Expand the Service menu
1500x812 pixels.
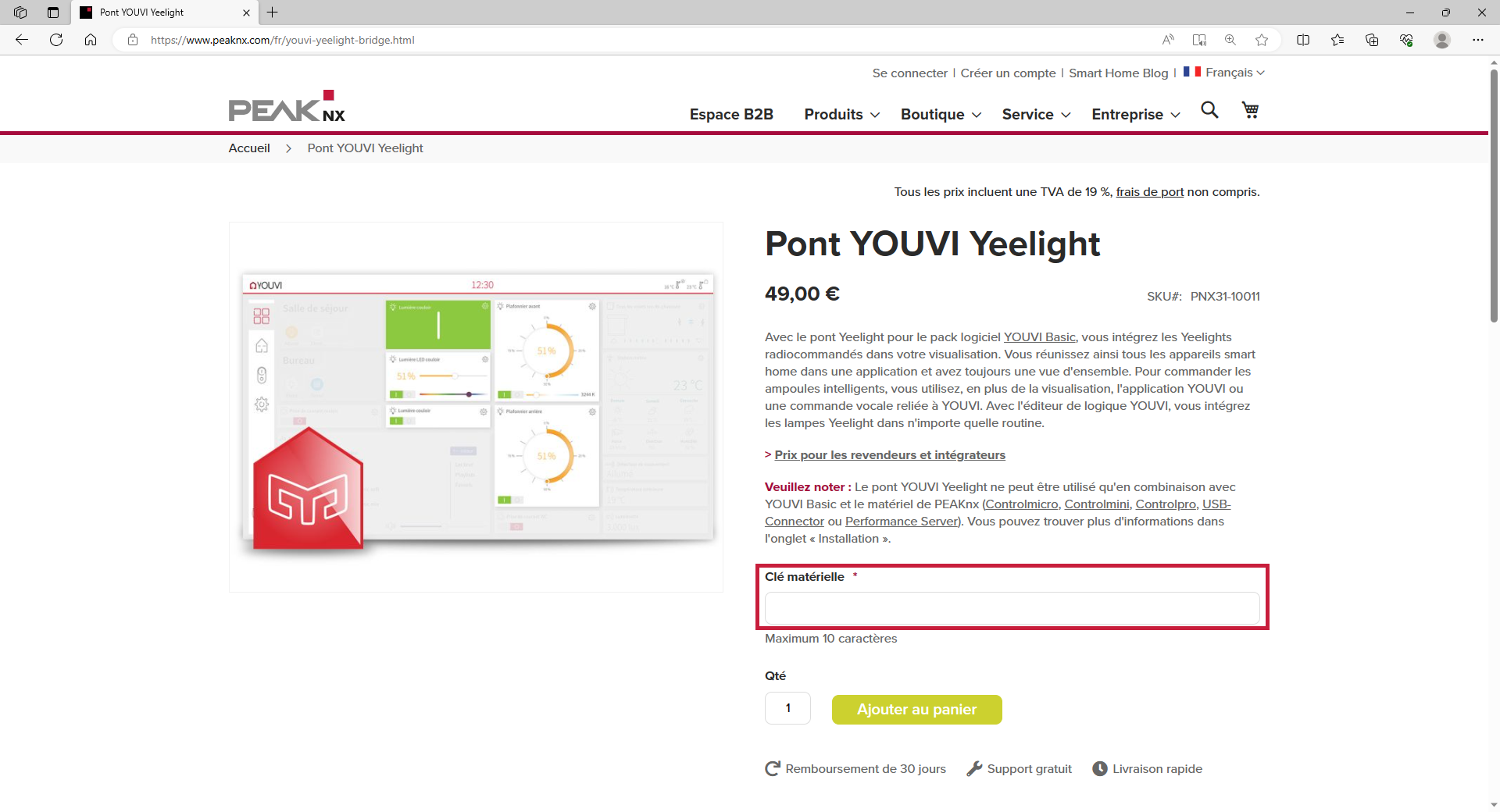click(x=1036, y=114)
